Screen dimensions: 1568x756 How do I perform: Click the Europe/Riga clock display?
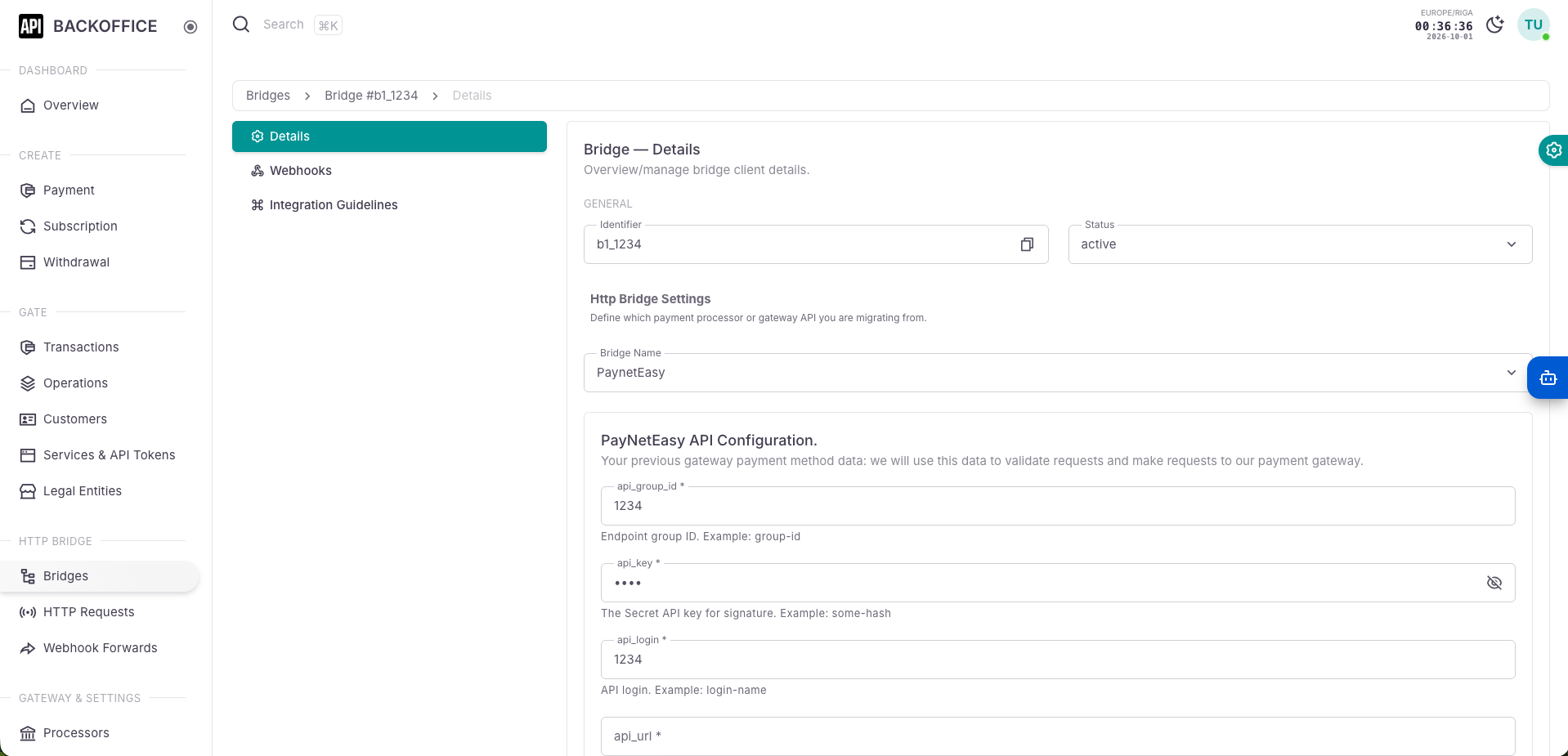1444,25
